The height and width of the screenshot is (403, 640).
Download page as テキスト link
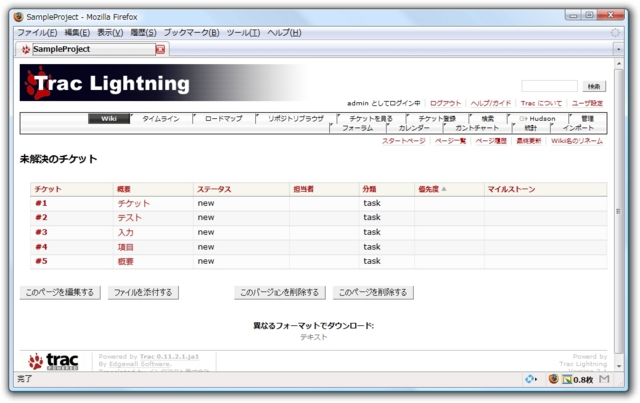pyautogui.click(x=313, y=337)
